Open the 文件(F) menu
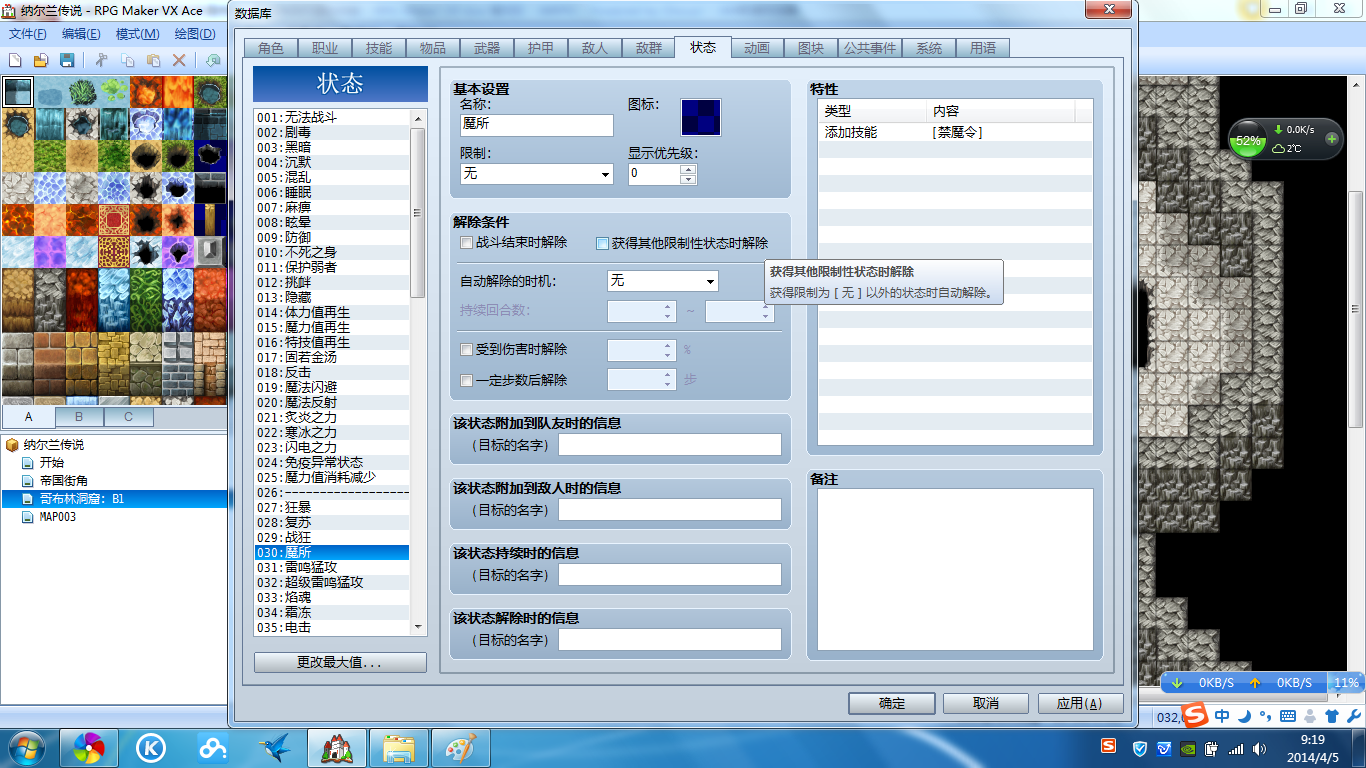The width and height of the screenshot is (1366, 768). pos(28,34)
